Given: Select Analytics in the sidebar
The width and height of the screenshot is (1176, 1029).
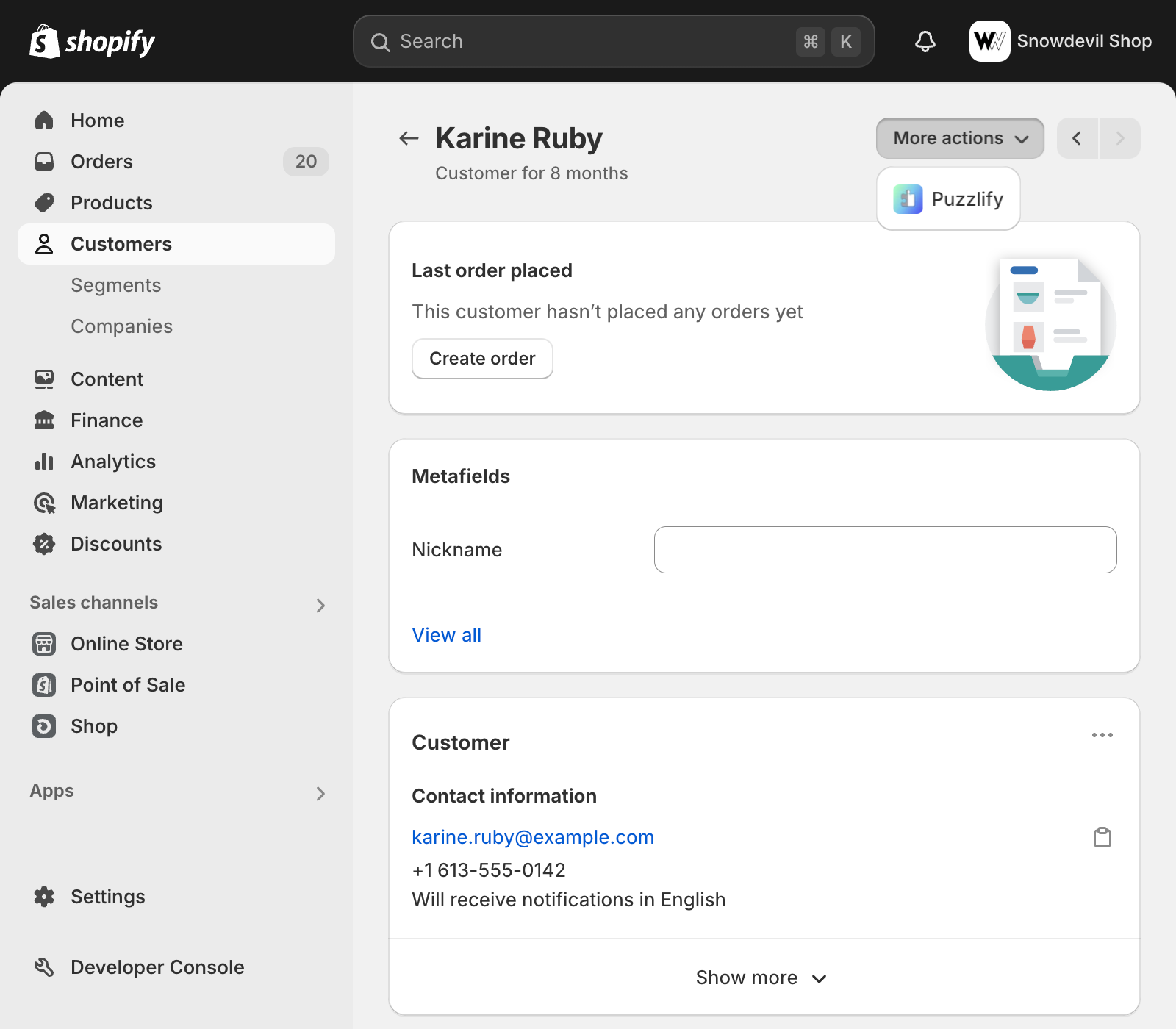Looking at the screenshot, I should coord(113,462).
